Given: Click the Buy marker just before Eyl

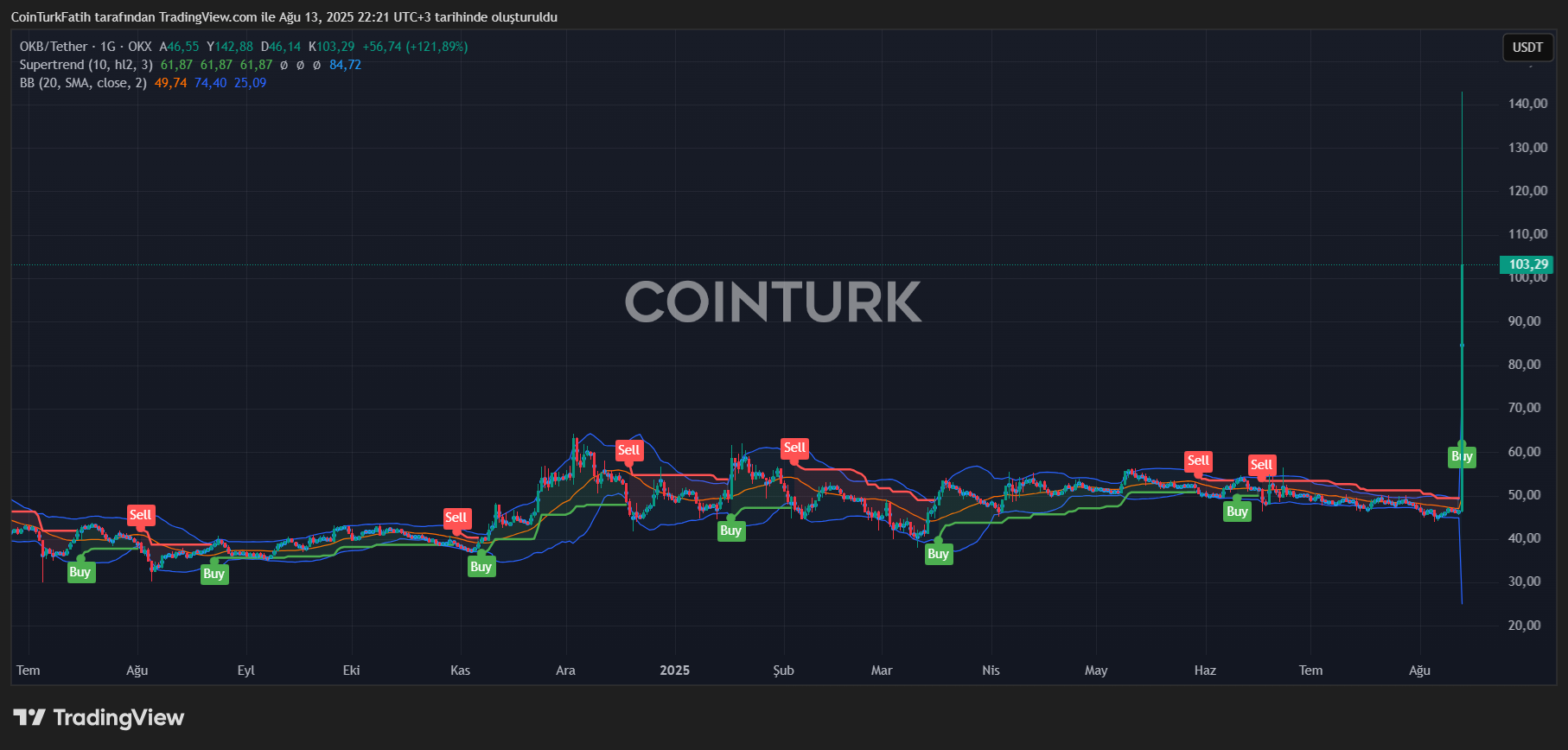Looking at the screenshot, I should pyautogui.click(x=214, y=574).
